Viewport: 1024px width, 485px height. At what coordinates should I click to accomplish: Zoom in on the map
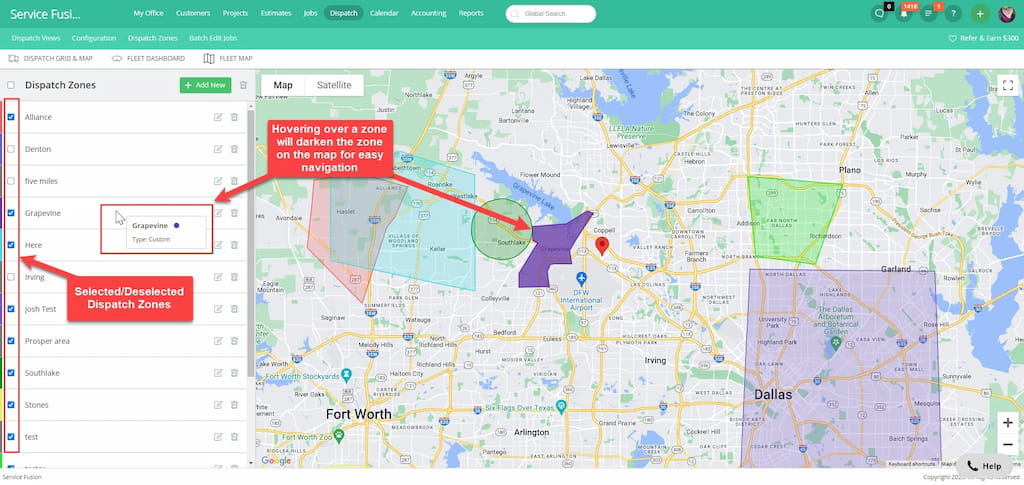click(x=1007, y=423)
